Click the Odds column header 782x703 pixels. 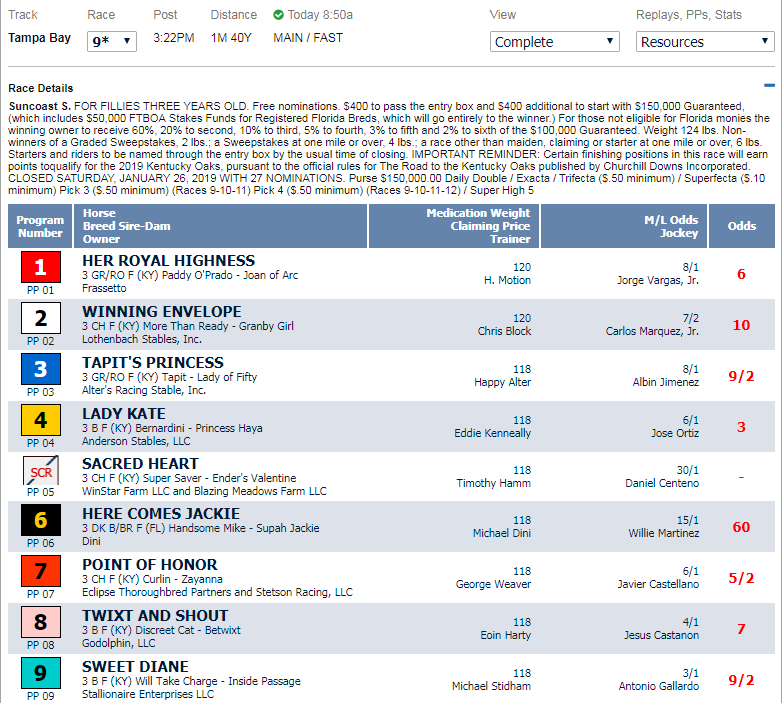click(741, 226)
